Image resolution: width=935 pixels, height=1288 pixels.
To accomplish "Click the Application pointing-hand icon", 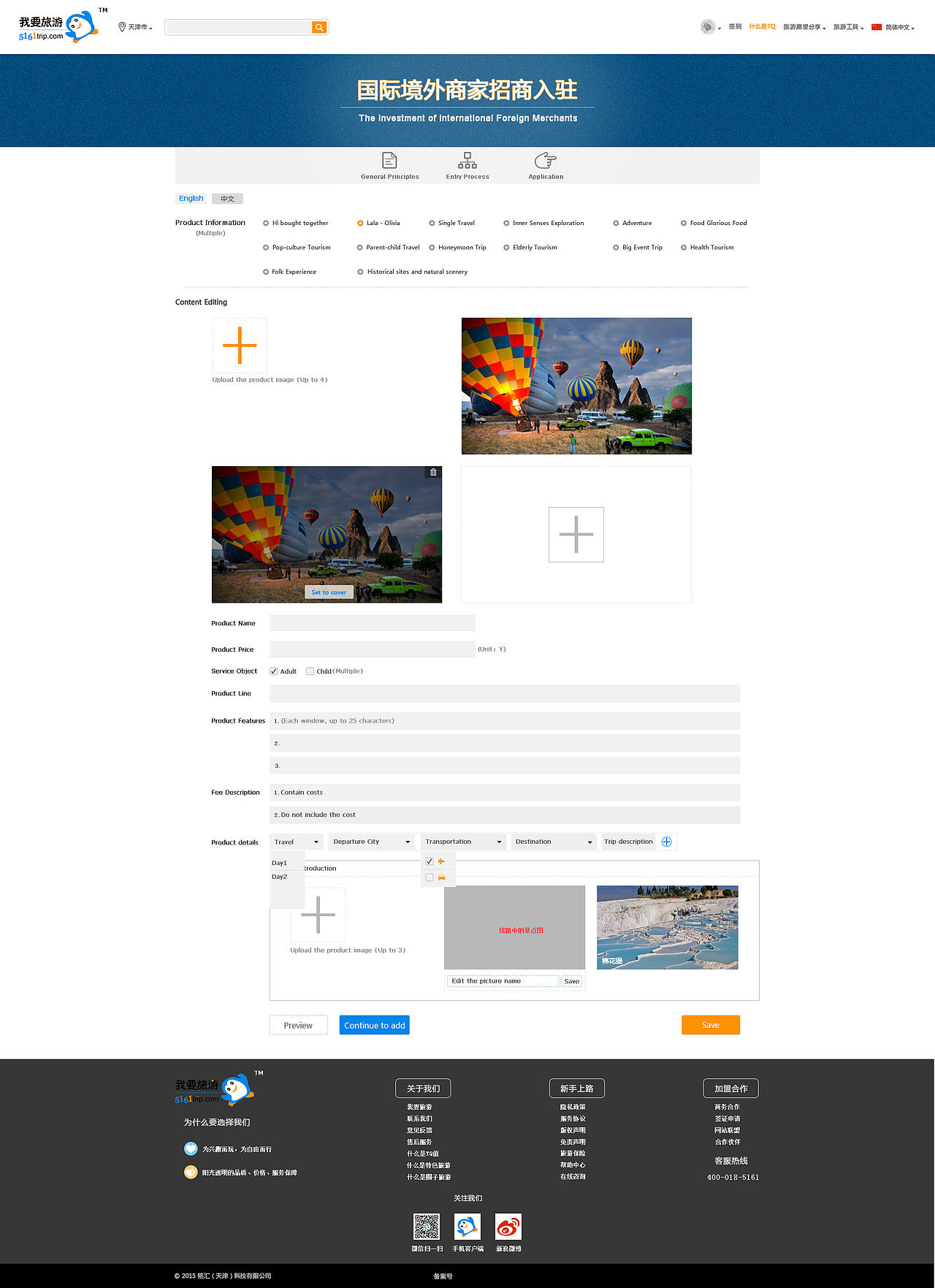I will point(546,160).
